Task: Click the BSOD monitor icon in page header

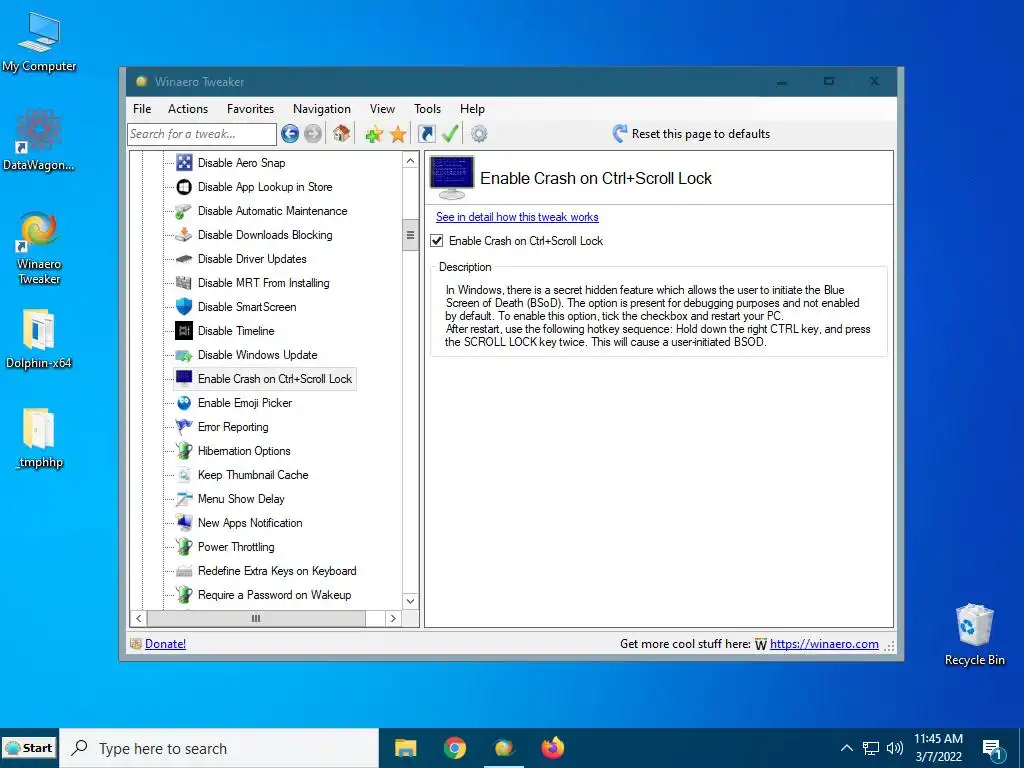Action: click(x=452, y=178)
